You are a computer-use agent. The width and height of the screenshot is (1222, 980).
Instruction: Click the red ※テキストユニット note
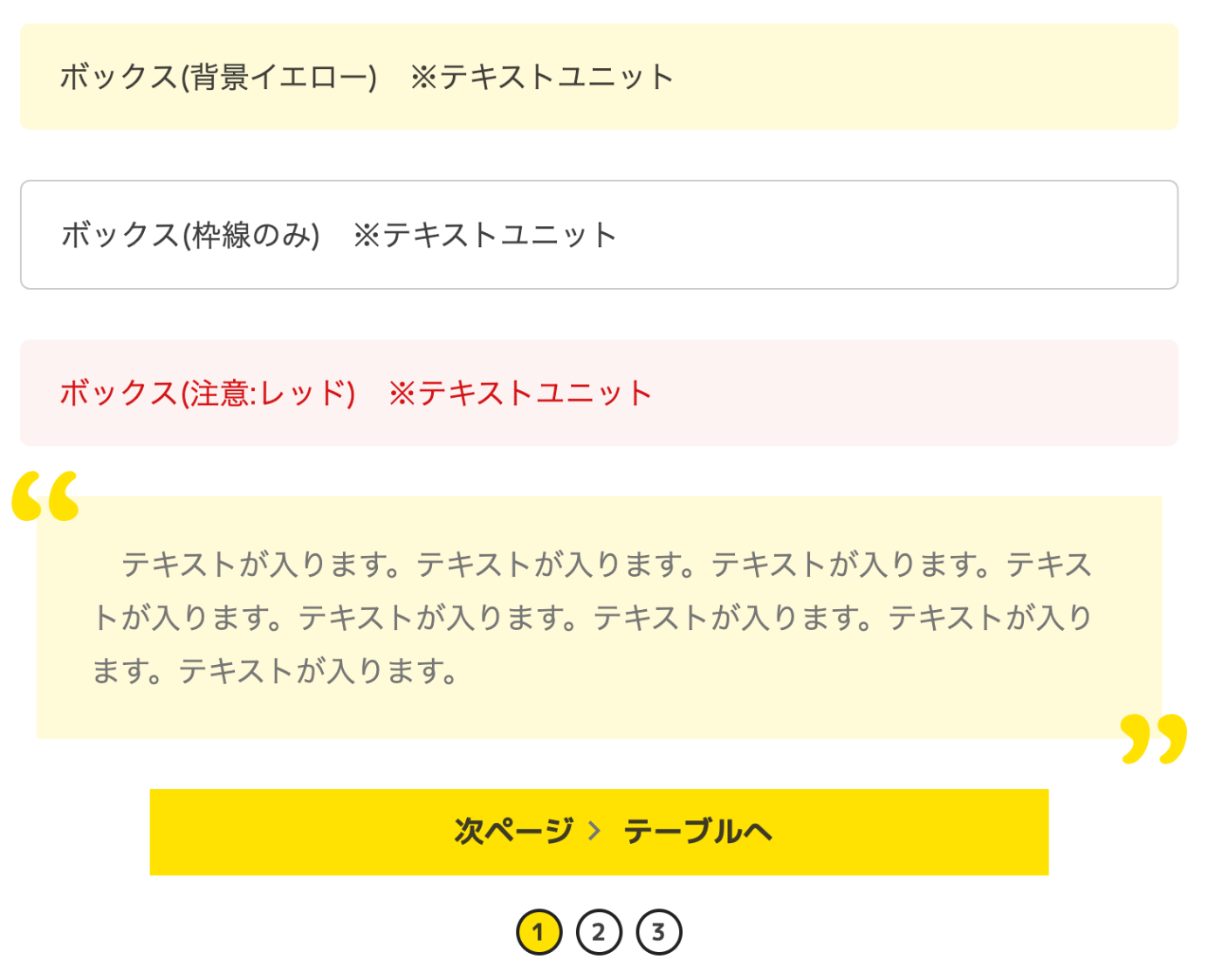pyautogui.click(x=520, y=393)
